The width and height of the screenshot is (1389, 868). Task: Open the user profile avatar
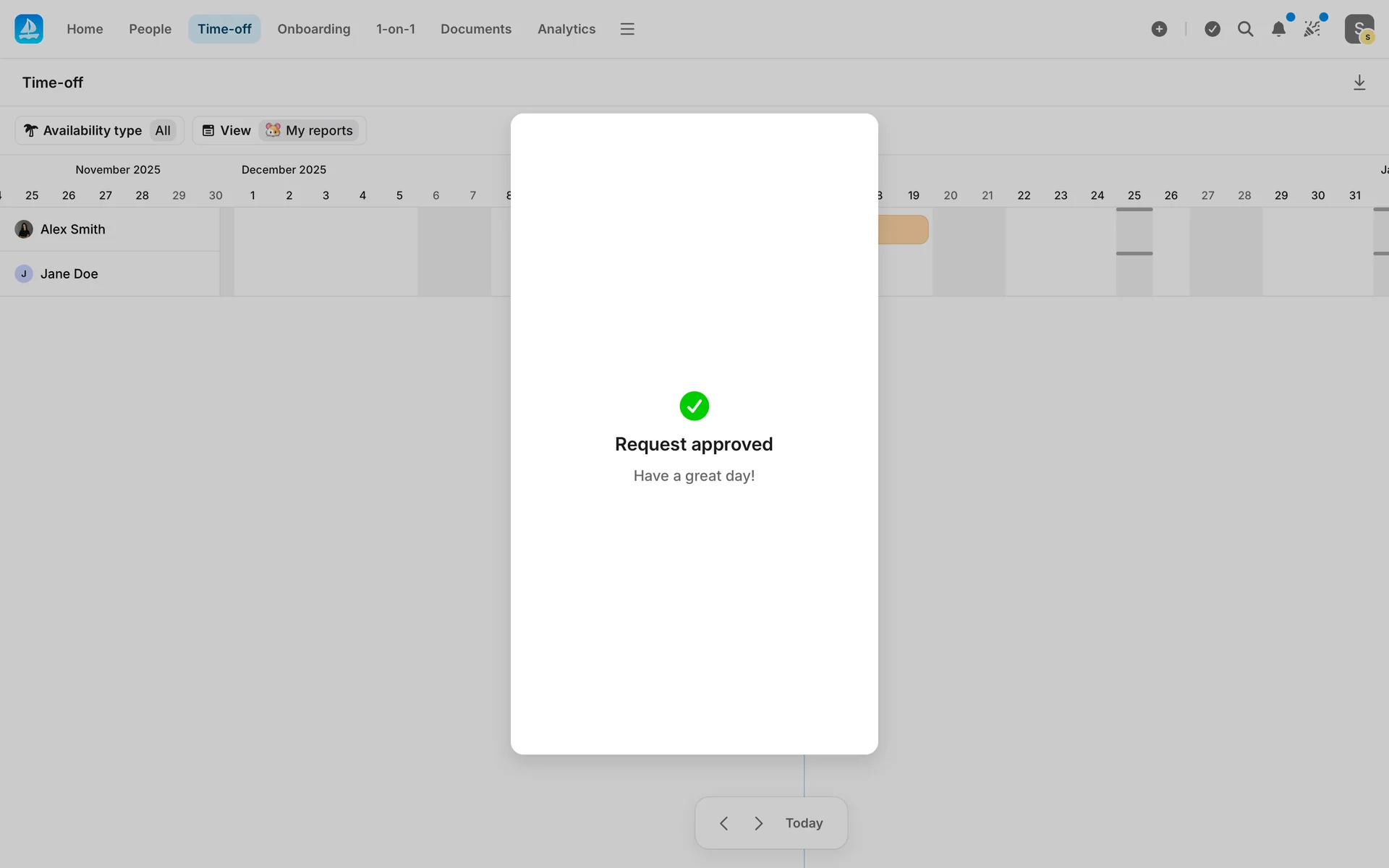1359,29
